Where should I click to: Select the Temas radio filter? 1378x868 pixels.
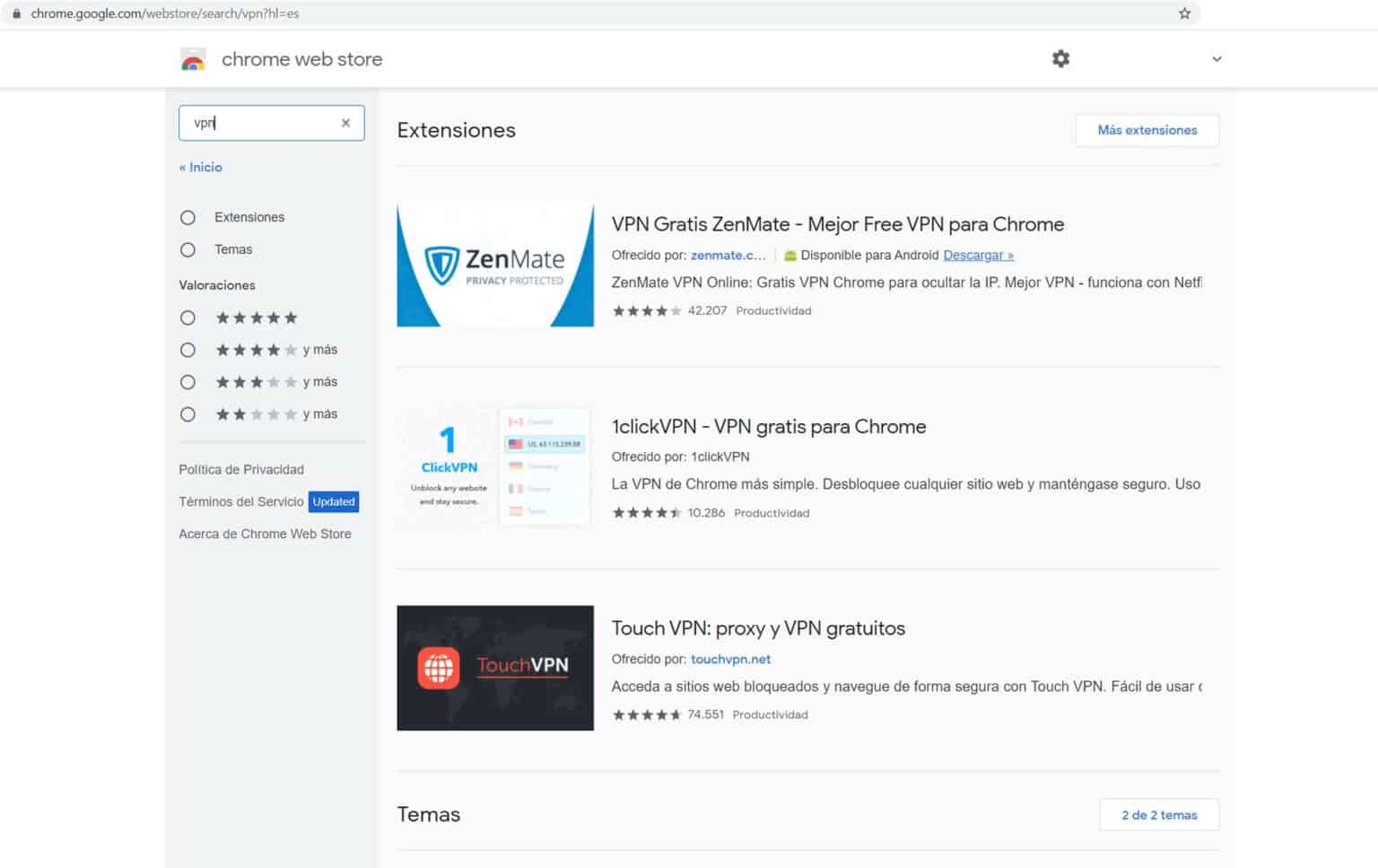pyautogui.click(x=188, y=250)
